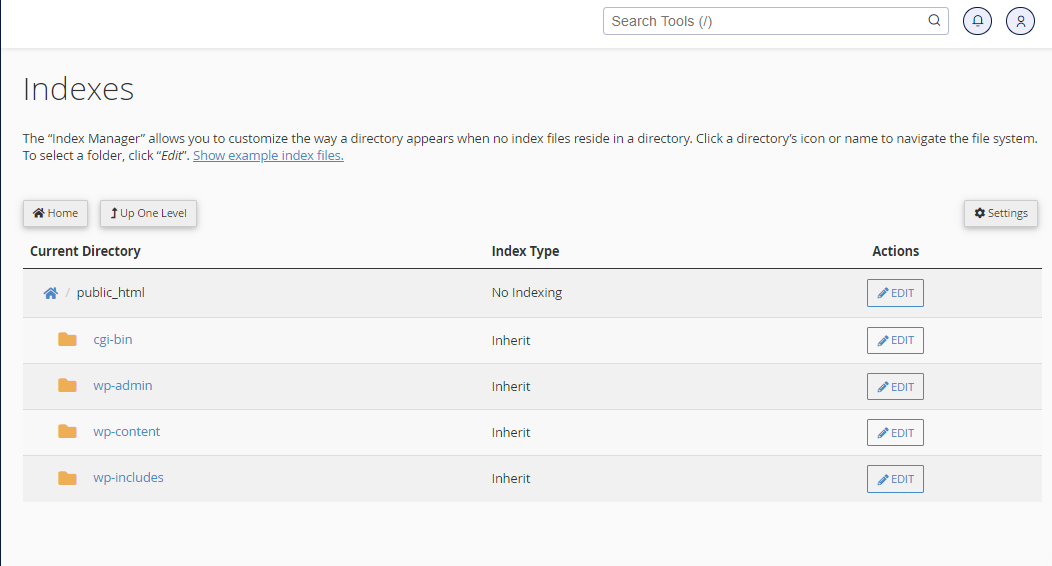Navigate into the wp-content folder name
1052x566 pixels.
[x=127, y=432]
